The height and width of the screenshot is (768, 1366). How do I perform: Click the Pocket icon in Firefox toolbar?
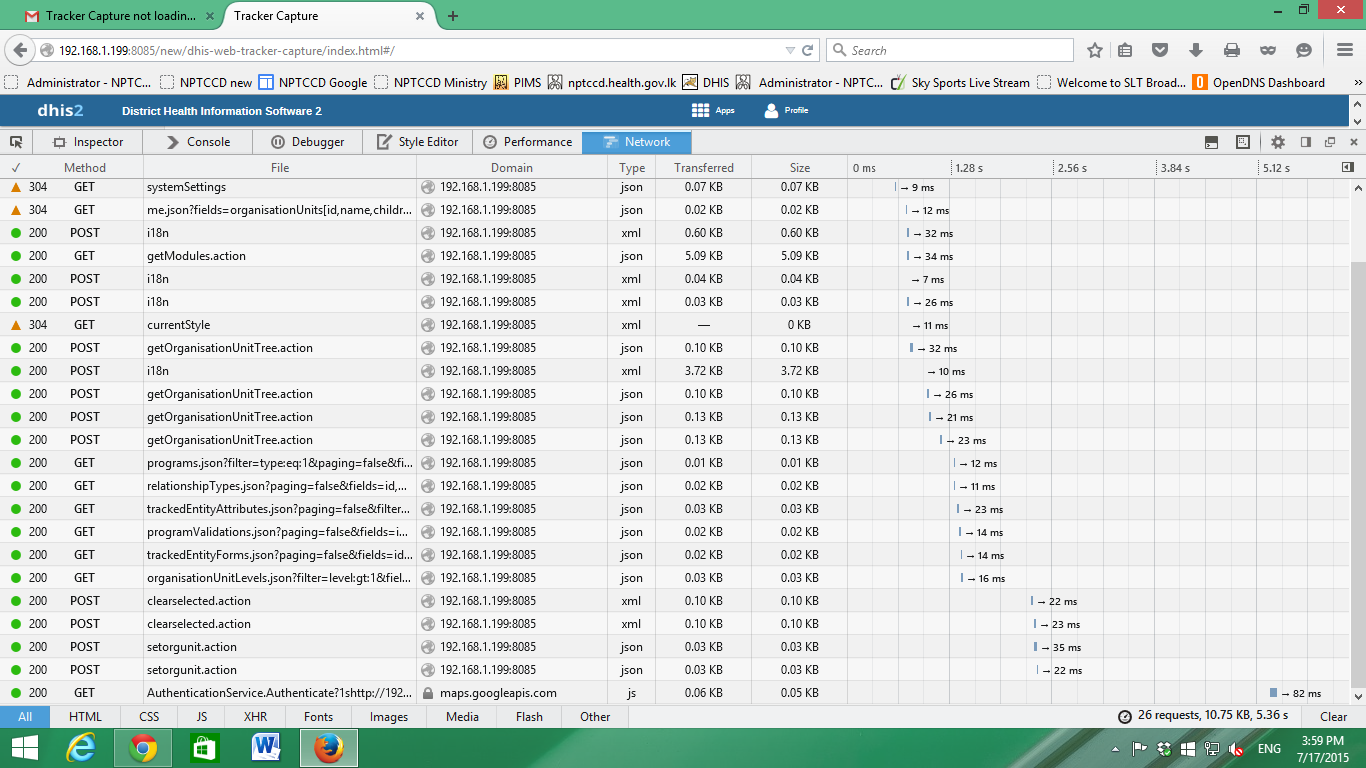click(1160, 50)
